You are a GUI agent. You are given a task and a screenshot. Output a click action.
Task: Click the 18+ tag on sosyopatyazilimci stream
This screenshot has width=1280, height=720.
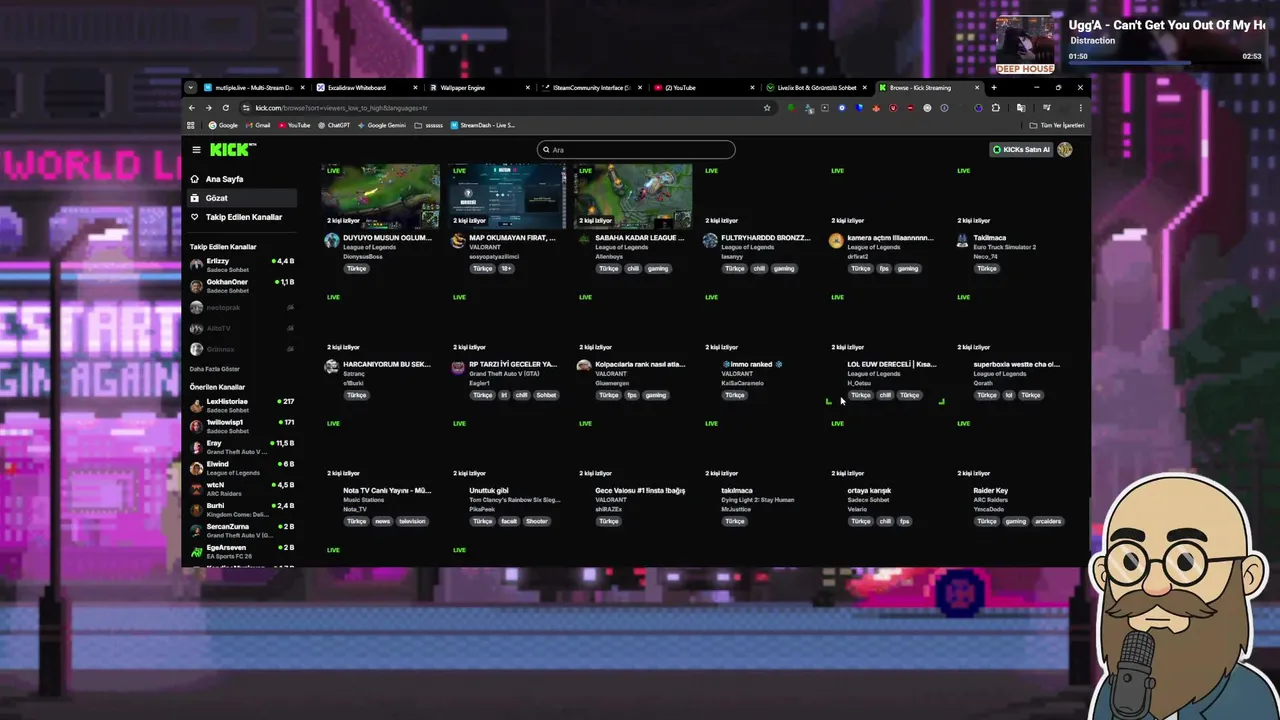[x=507, y=269]
